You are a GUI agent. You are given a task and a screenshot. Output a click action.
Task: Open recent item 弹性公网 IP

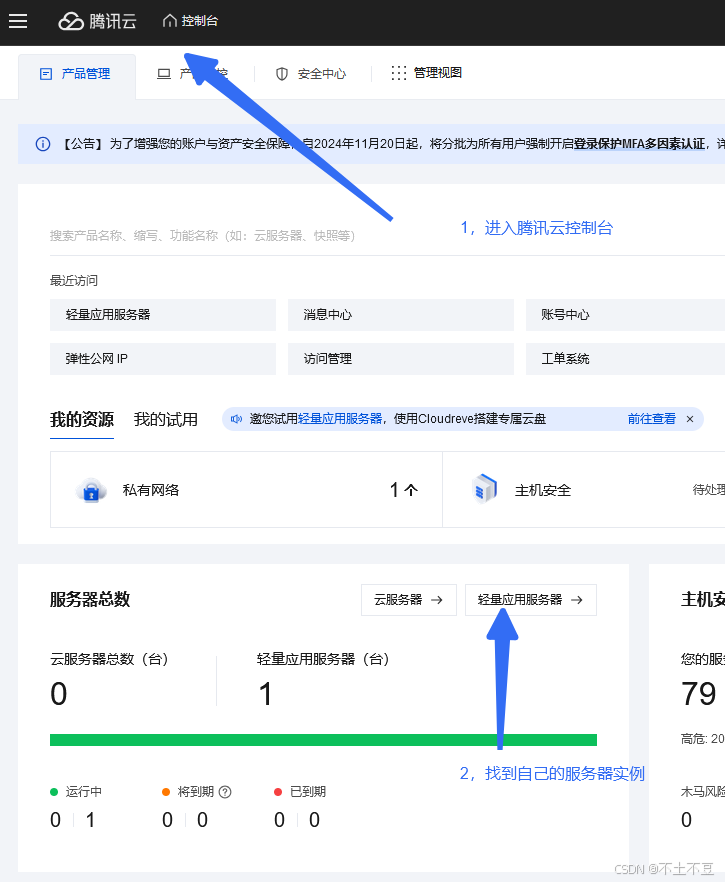click(163, 359)
